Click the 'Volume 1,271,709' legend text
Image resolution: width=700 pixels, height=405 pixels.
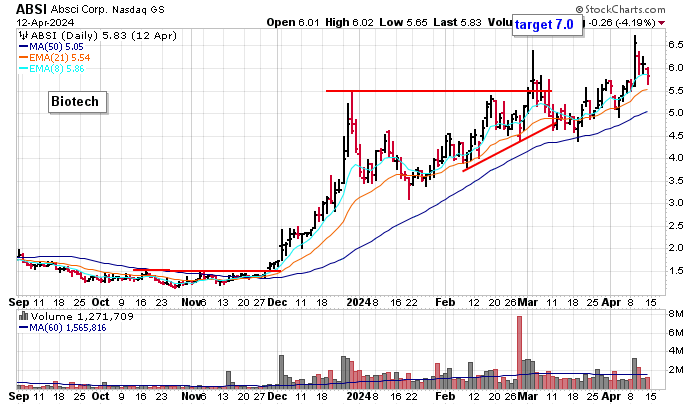pyautogui.click(x=82, y=317)
